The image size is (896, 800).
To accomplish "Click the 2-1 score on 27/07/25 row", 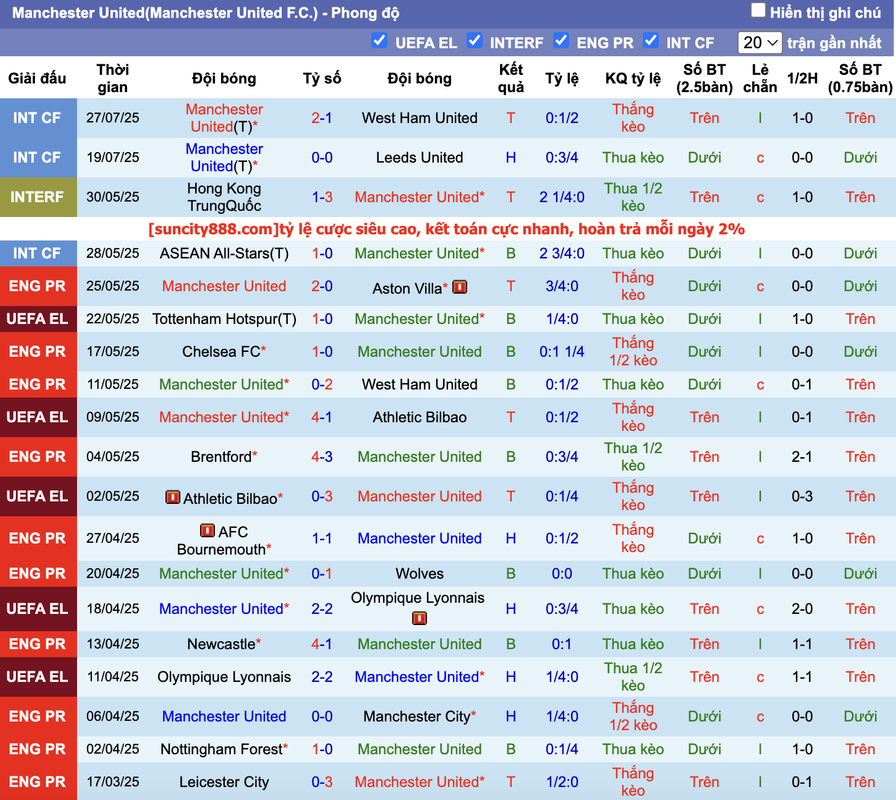I will pyautogui.click(x=322, y=118).
